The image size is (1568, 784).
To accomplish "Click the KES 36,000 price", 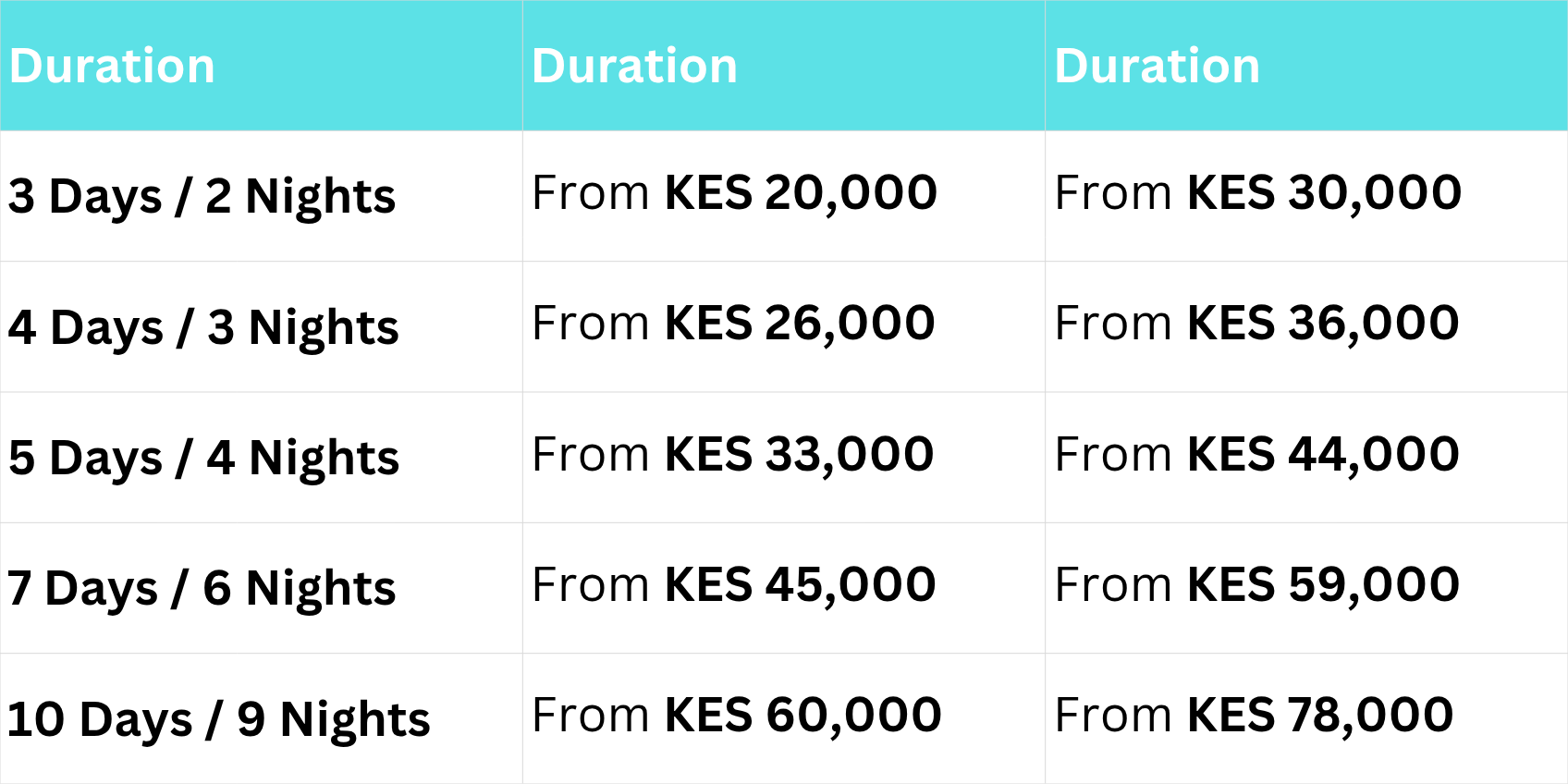I will tap(1323, 323).
